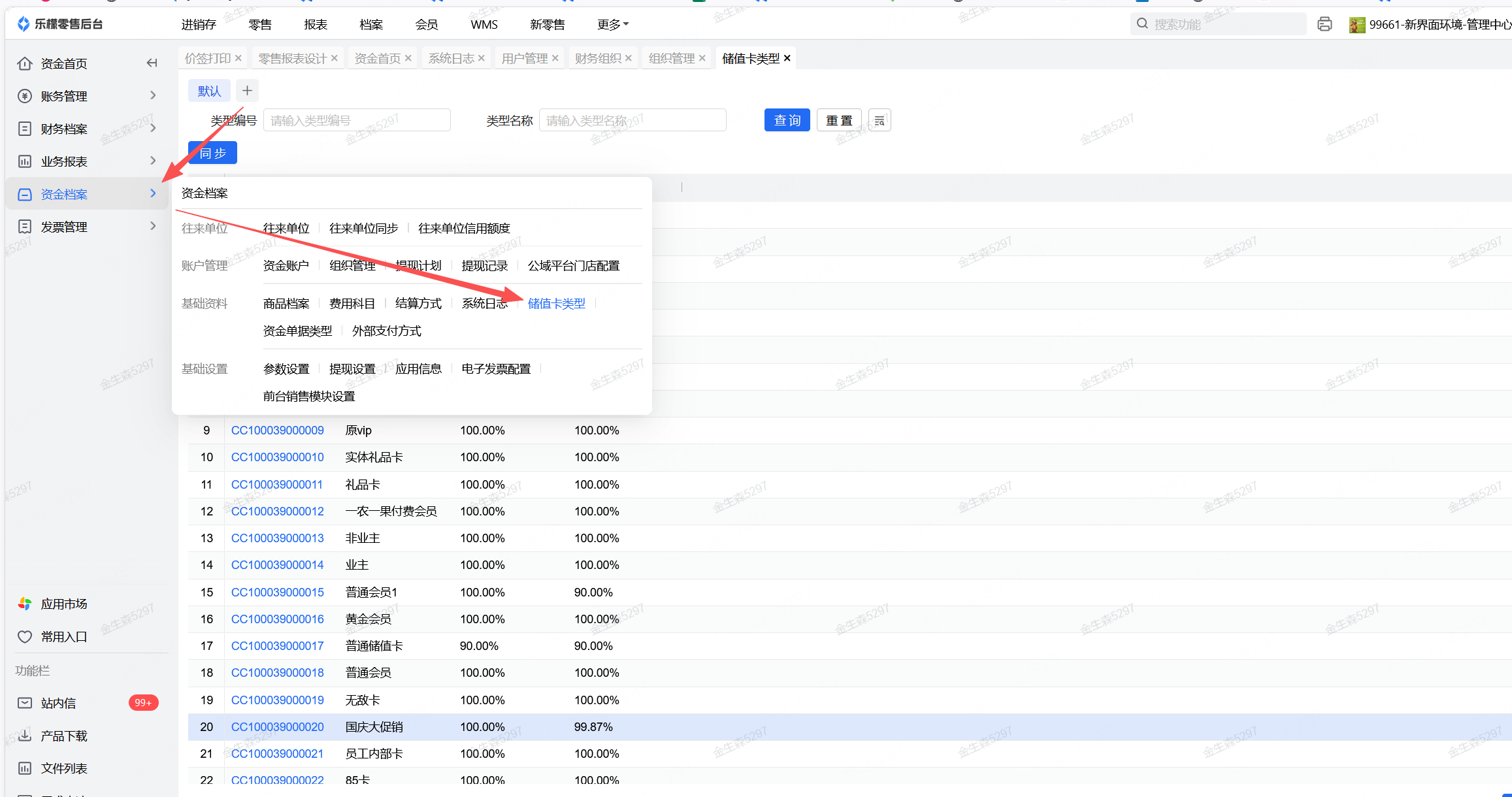This screenshot has width=1512, height=797.
Task: Click the column settings icon beside 重置
Action: pos(879,120)
